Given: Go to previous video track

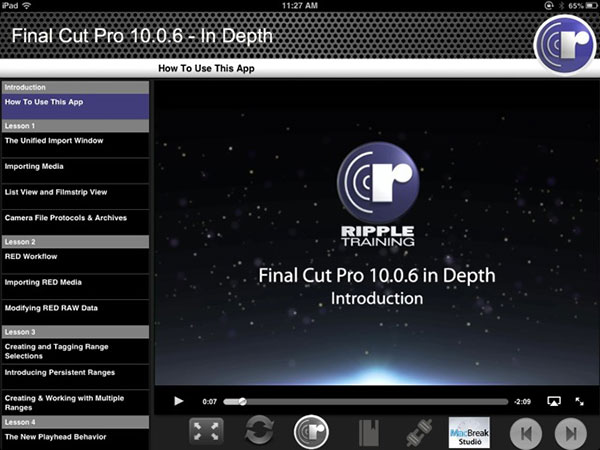Looking at the screenshot, I should [x=526, y=433].
